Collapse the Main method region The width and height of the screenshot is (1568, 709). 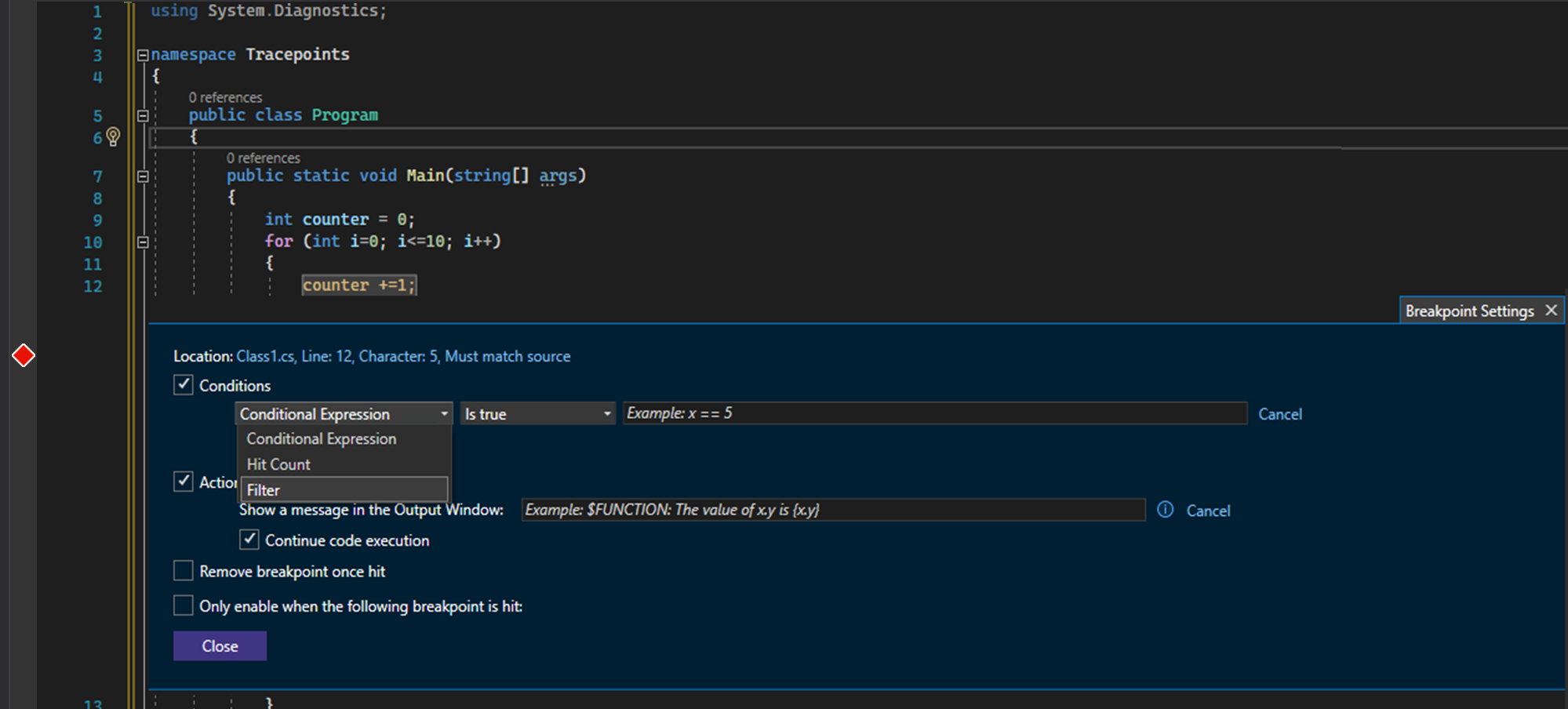tap(142, 176)
